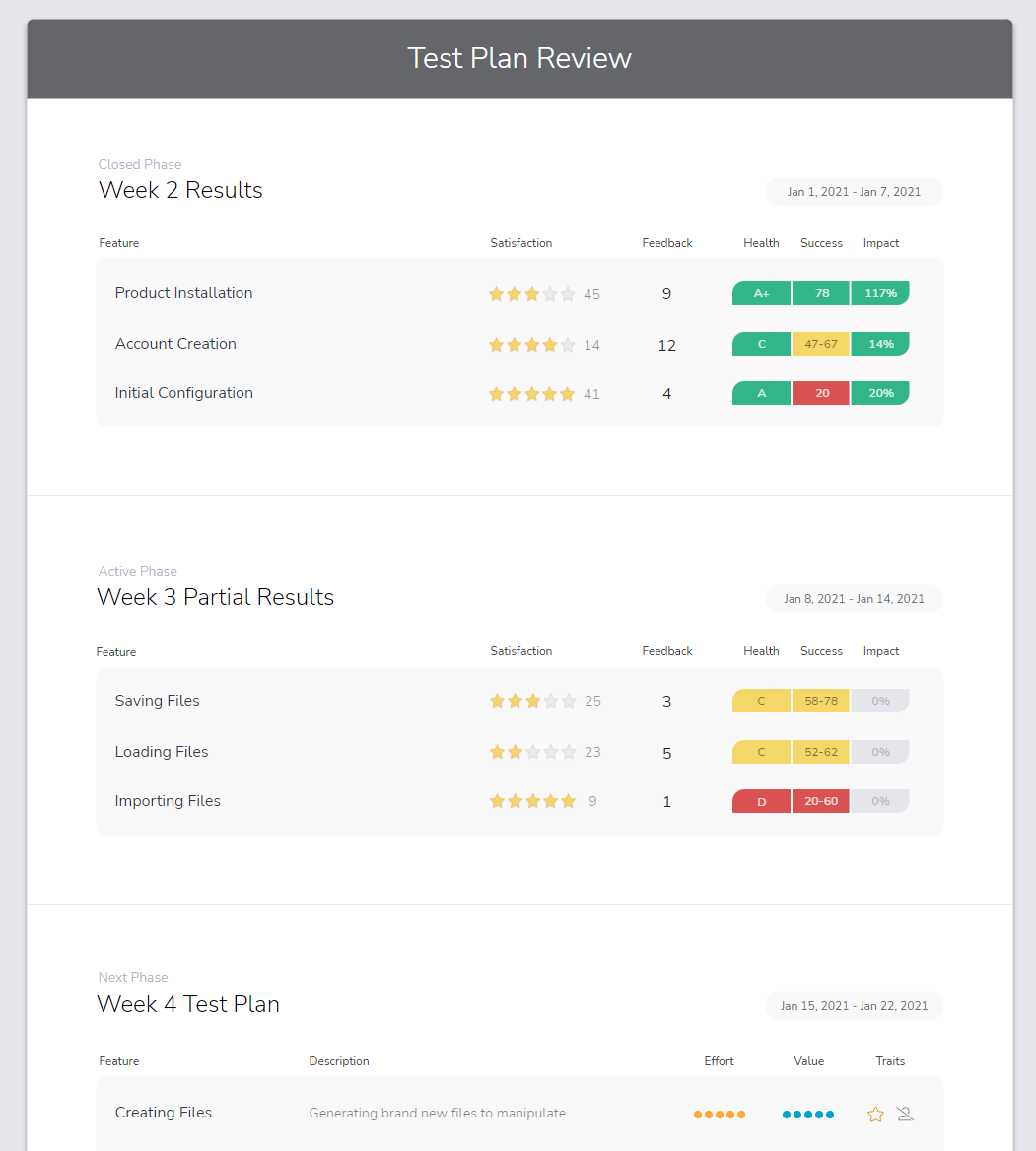The image size is (1036, 1151).
Task: Click the Feedback column header in Week 3
Action: (x=667, y=651)
